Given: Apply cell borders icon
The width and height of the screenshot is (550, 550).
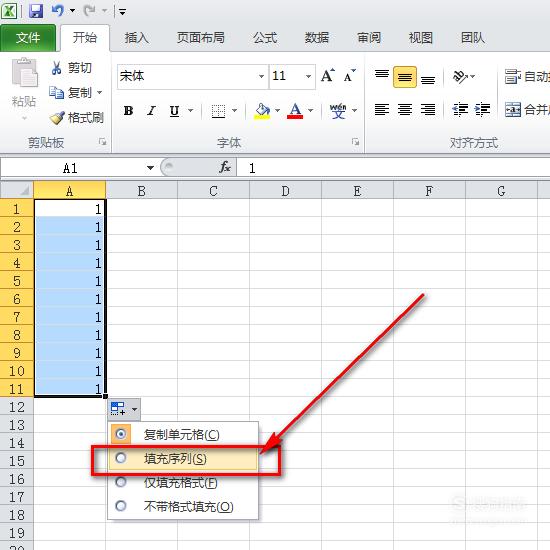Looking at the screenshot, I should pyautogui.click(x=218, y=111).
